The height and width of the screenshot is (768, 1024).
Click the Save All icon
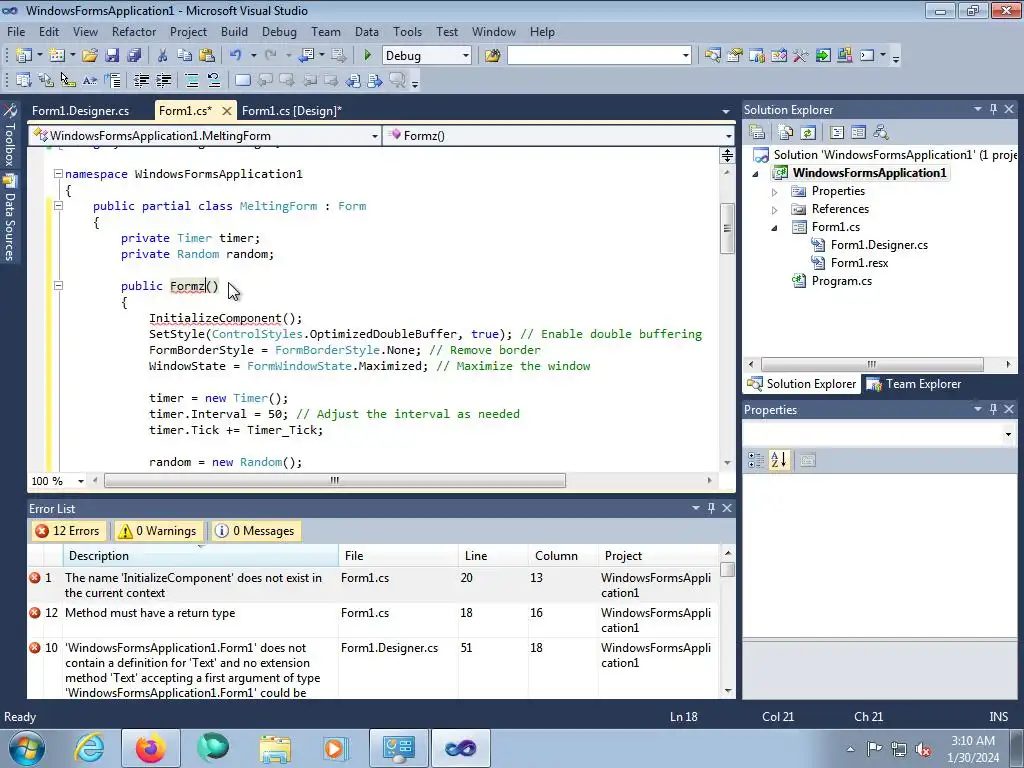click(135, 56)
